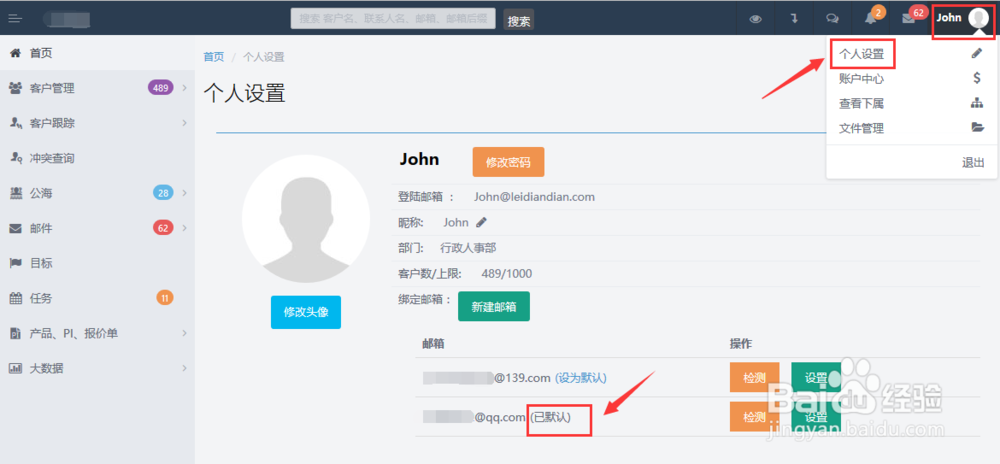Click the 489/1000 customer count value
The width and height of the screenshot is (1000, 464).
pyautogui.click(x=507, y=274)
